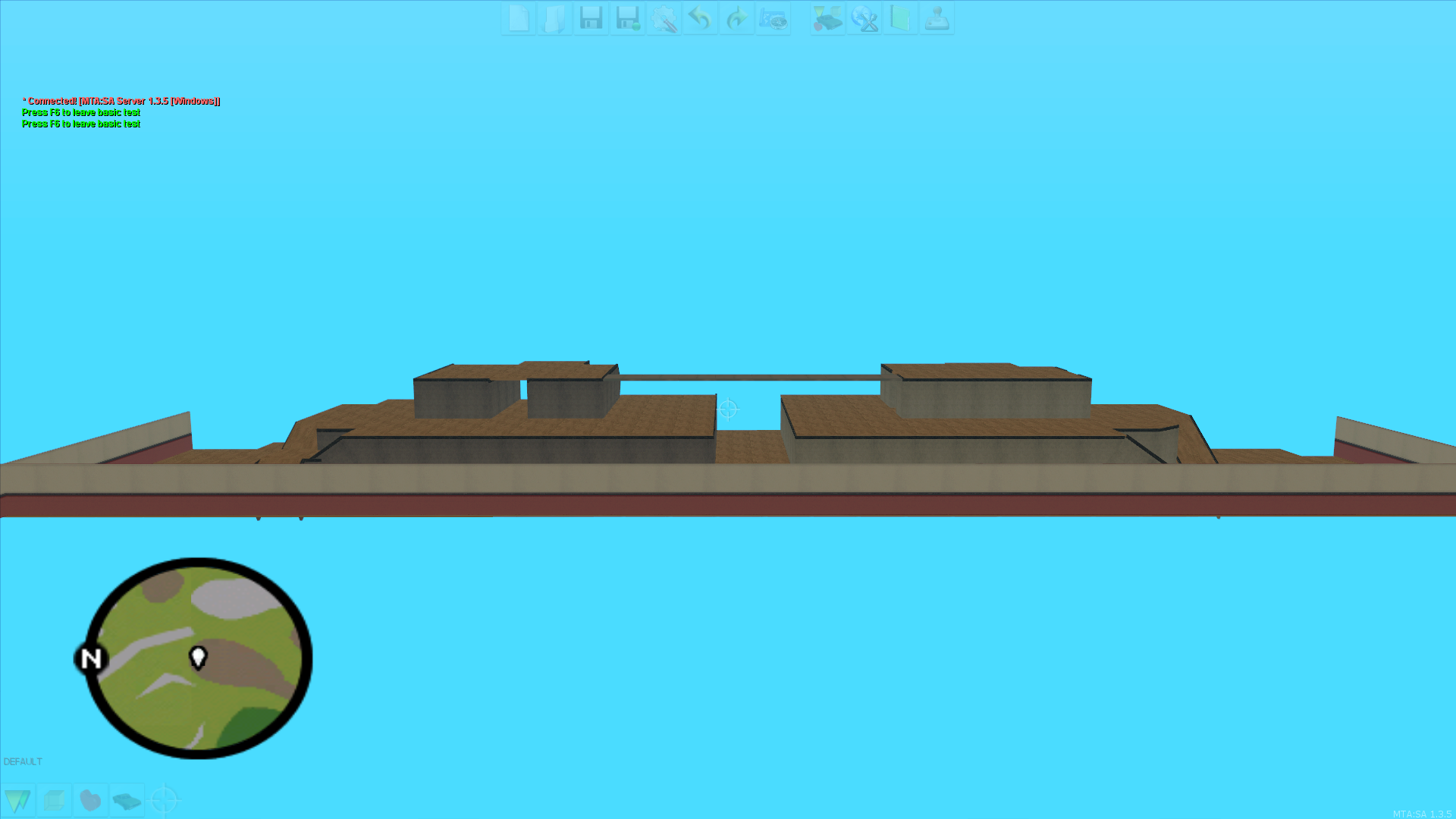Click the DEFAULT label above the element bar
Image resolution: width=1456 pixels, height=819 pixels.
tap(23, 761)
